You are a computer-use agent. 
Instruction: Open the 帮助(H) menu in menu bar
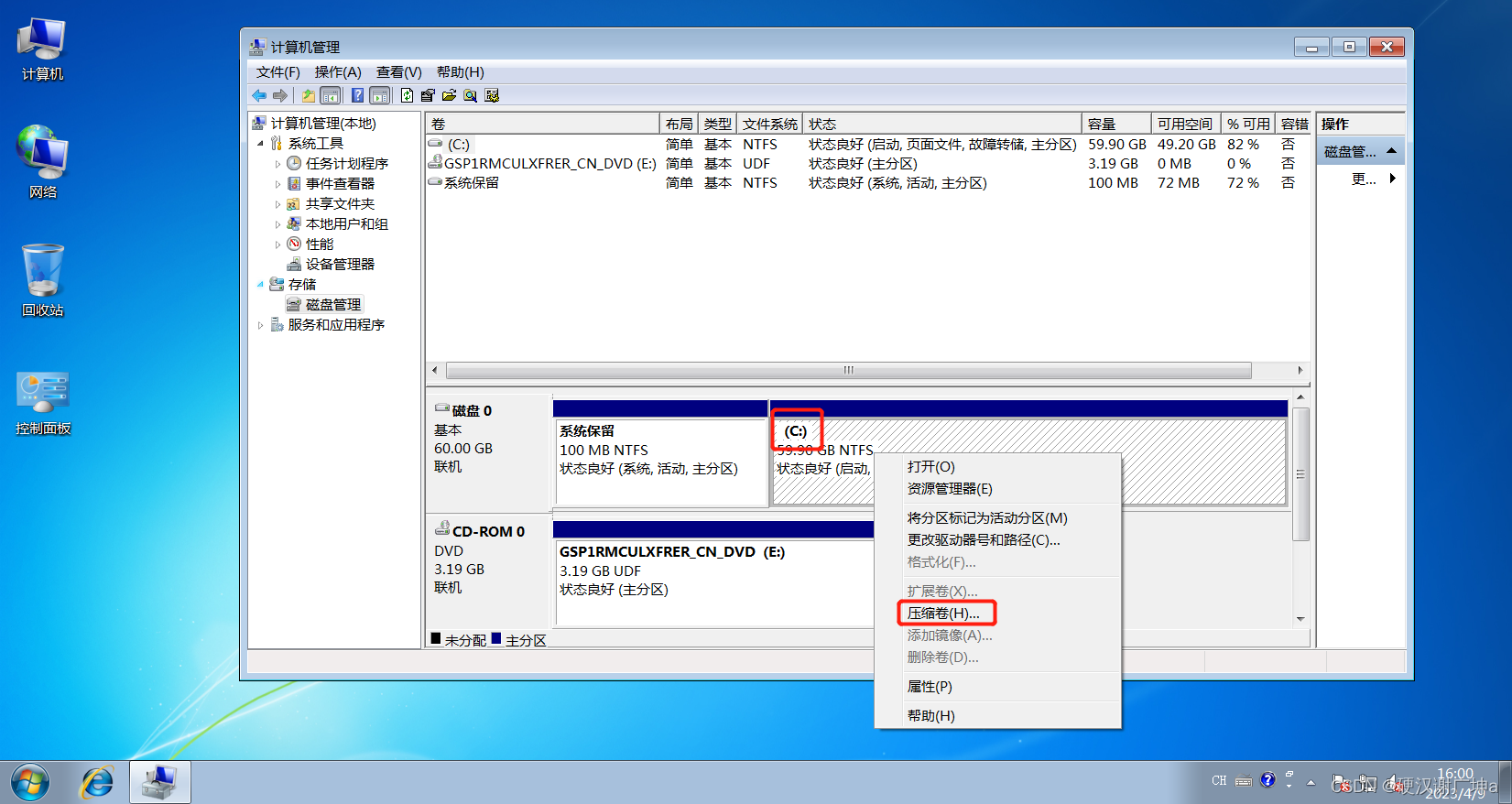coord(461,72)
